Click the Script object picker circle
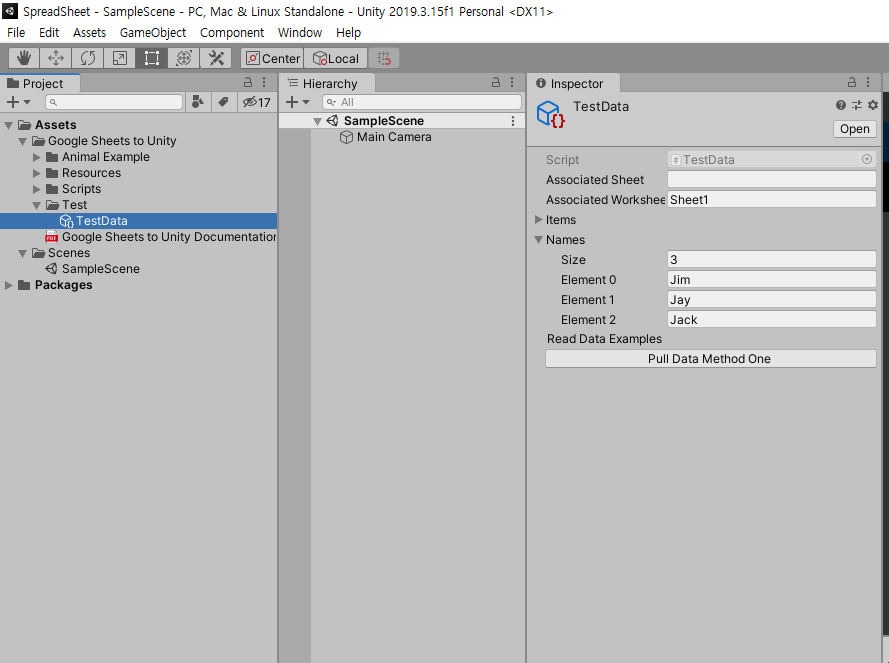The height and width of the screenshot is (663, 889). (x=866, y=159)
